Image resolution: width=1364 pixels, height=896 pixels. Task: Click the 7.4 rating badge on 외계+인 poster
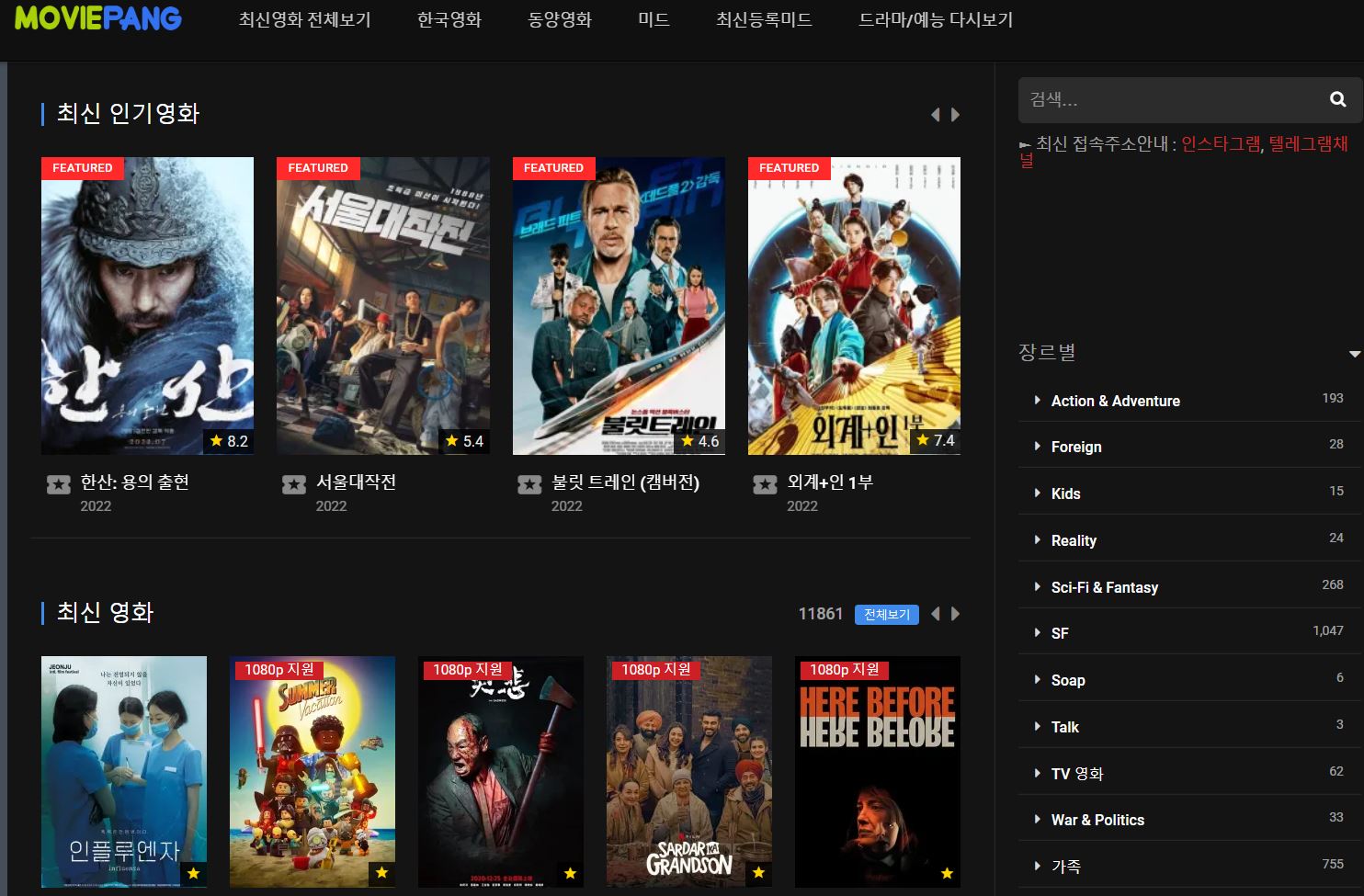935,441
